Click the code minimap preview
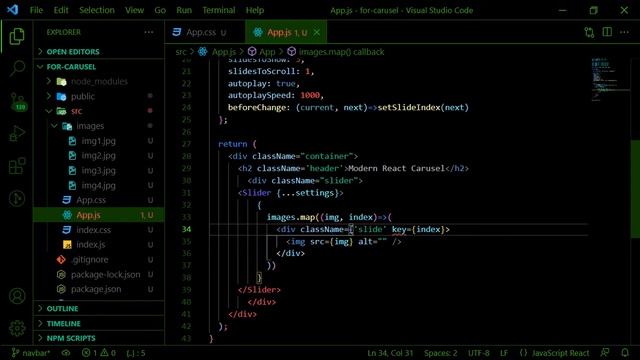Screen dimensions: 640x360 [610, 80]
